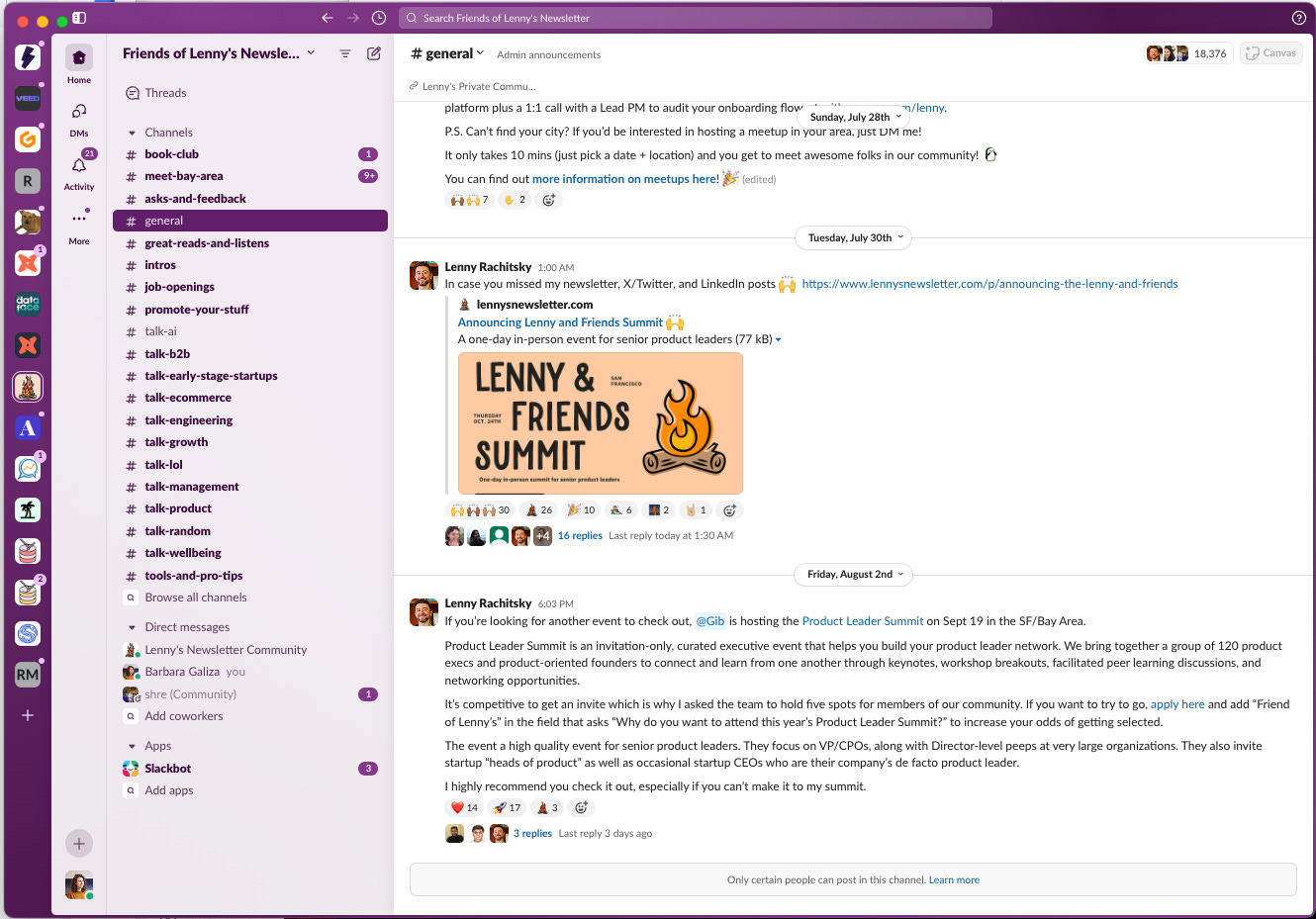Add reaction to Lenny and Friends Summit post

click(730, 510)
